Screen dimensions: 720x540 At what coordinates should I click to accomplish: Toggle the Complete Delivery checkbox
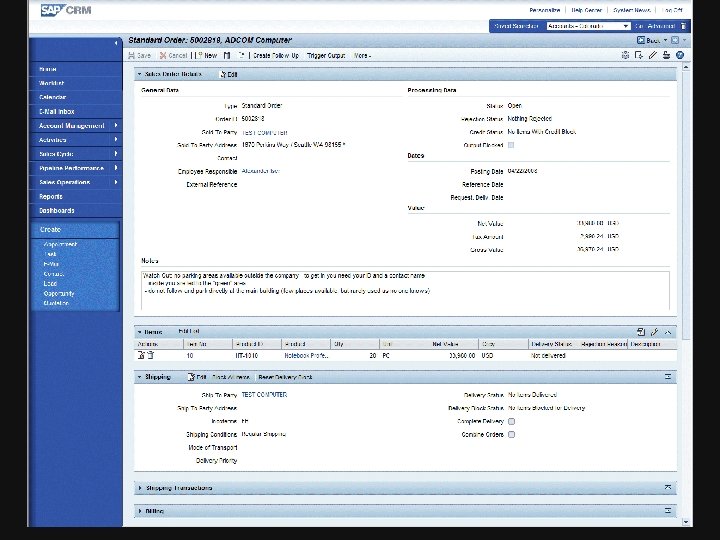coord(511,421)
